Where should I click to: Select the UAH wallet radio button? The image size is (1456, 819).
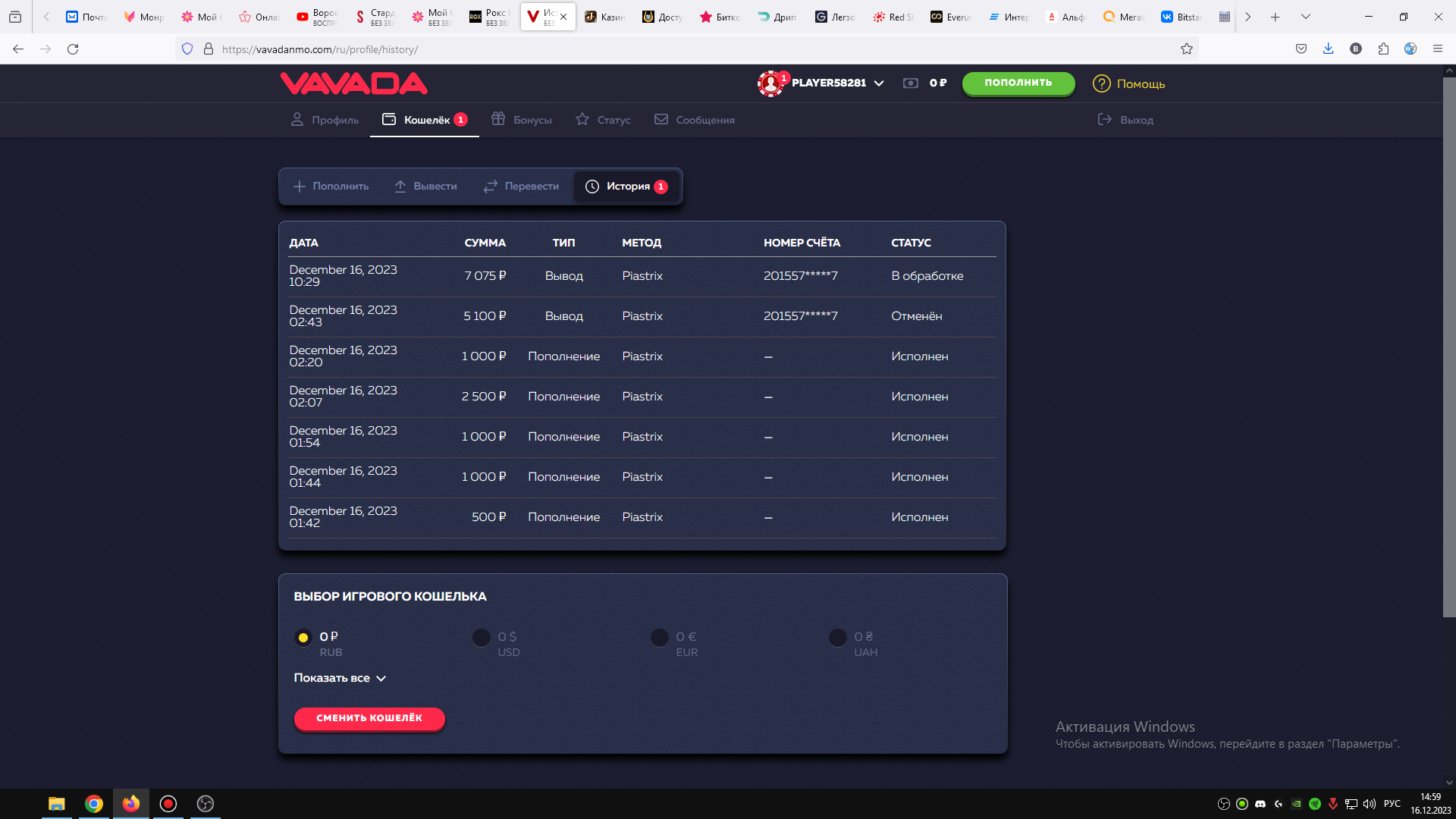[838, 638]
